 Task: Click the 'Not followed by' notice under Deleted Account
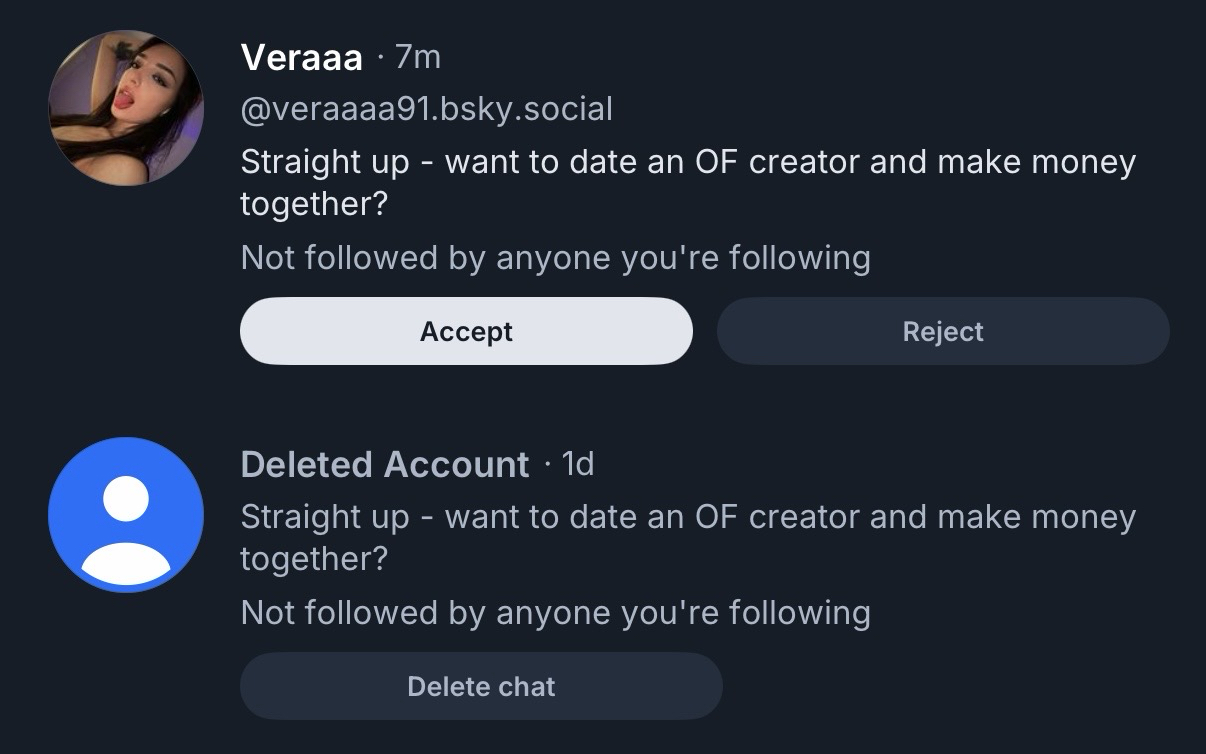pyautogui.click(x=555, y=612)
